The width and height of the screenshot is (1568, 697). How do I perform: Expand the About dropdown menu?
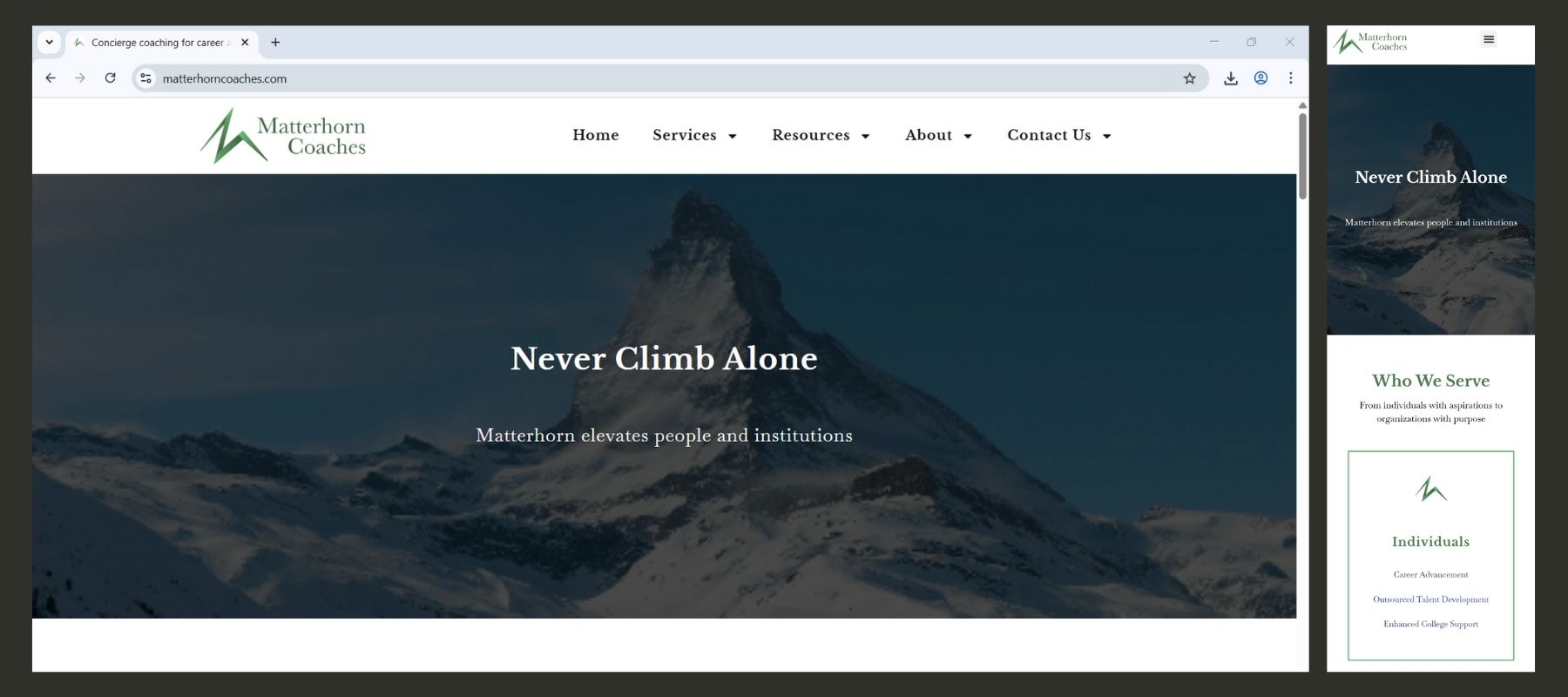point(938,135)
